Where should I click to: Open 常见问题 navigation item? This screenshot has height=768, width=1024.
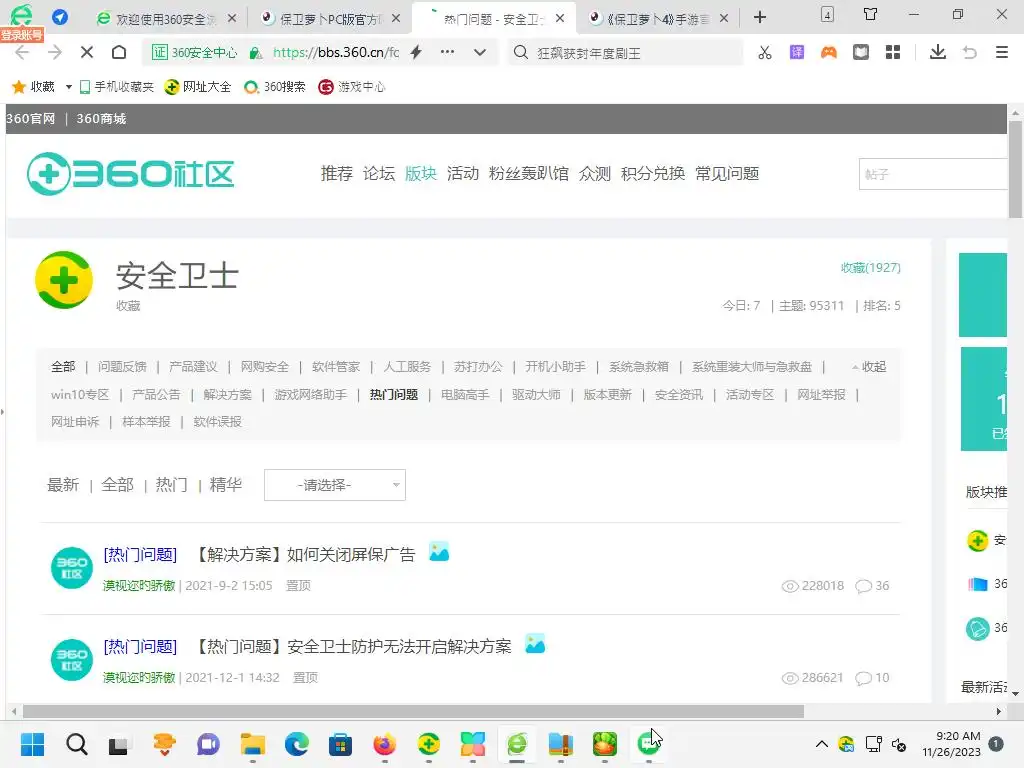(727, 174)
